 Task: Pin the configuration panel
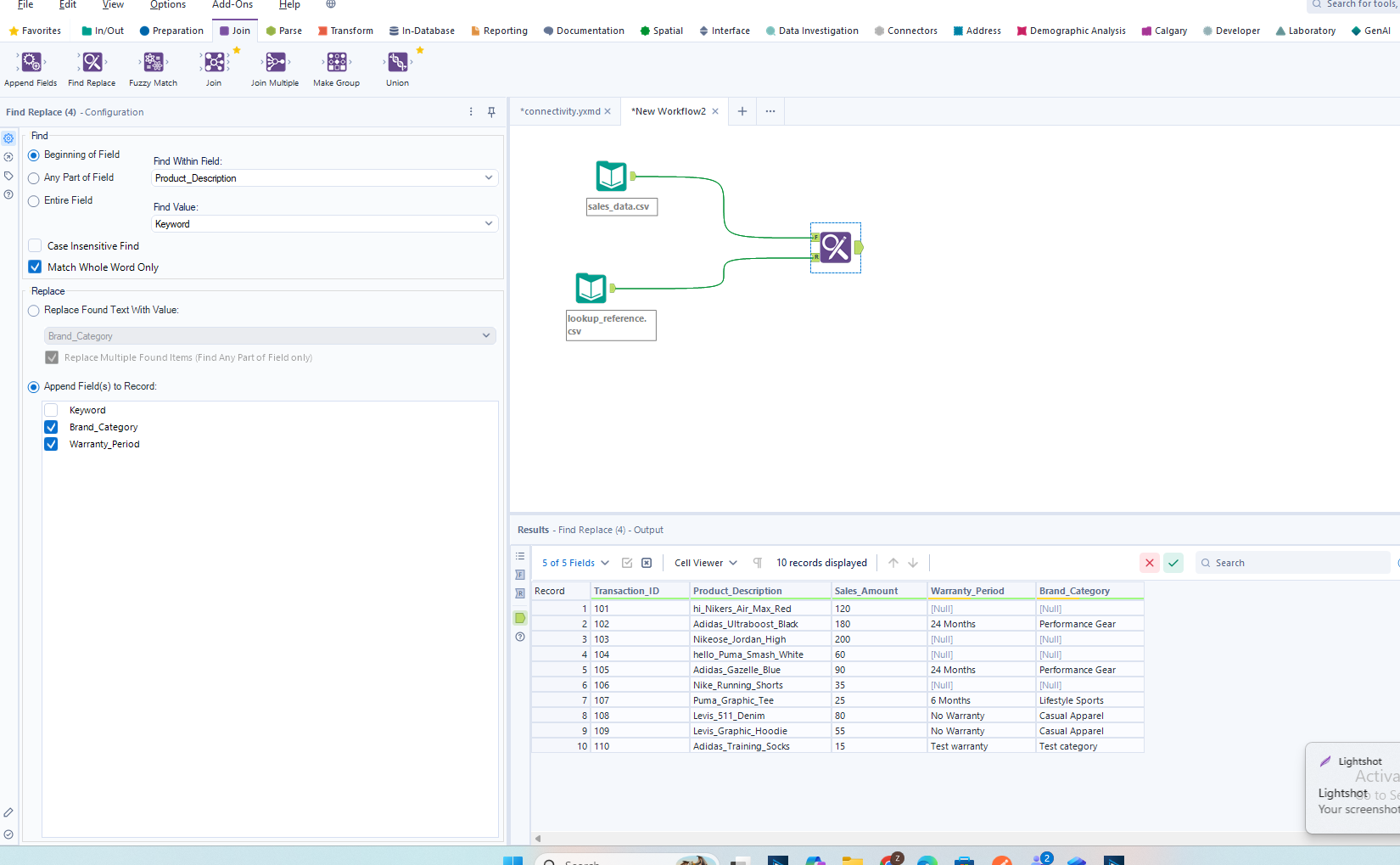coord(491,112)
